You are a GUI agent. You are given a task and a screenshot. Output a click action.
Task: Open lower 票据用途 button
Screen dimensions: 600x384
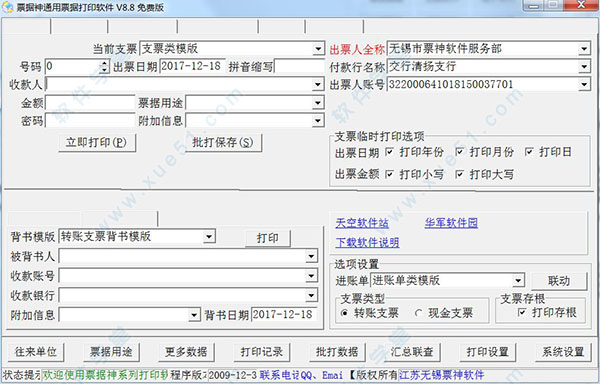(x=111, y=351)
